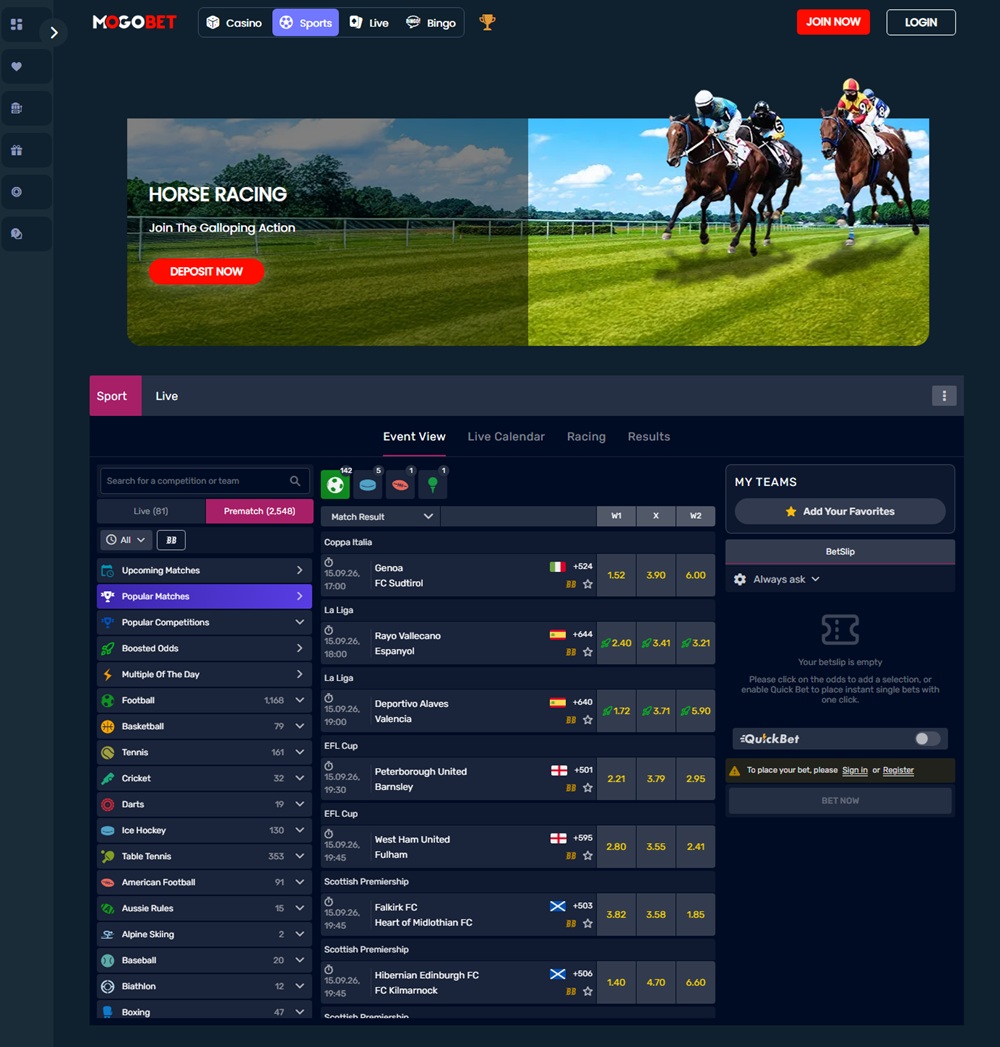Open betslip settings gear icon
This screenshot has width=1000, height=1047.
point(740,579)
